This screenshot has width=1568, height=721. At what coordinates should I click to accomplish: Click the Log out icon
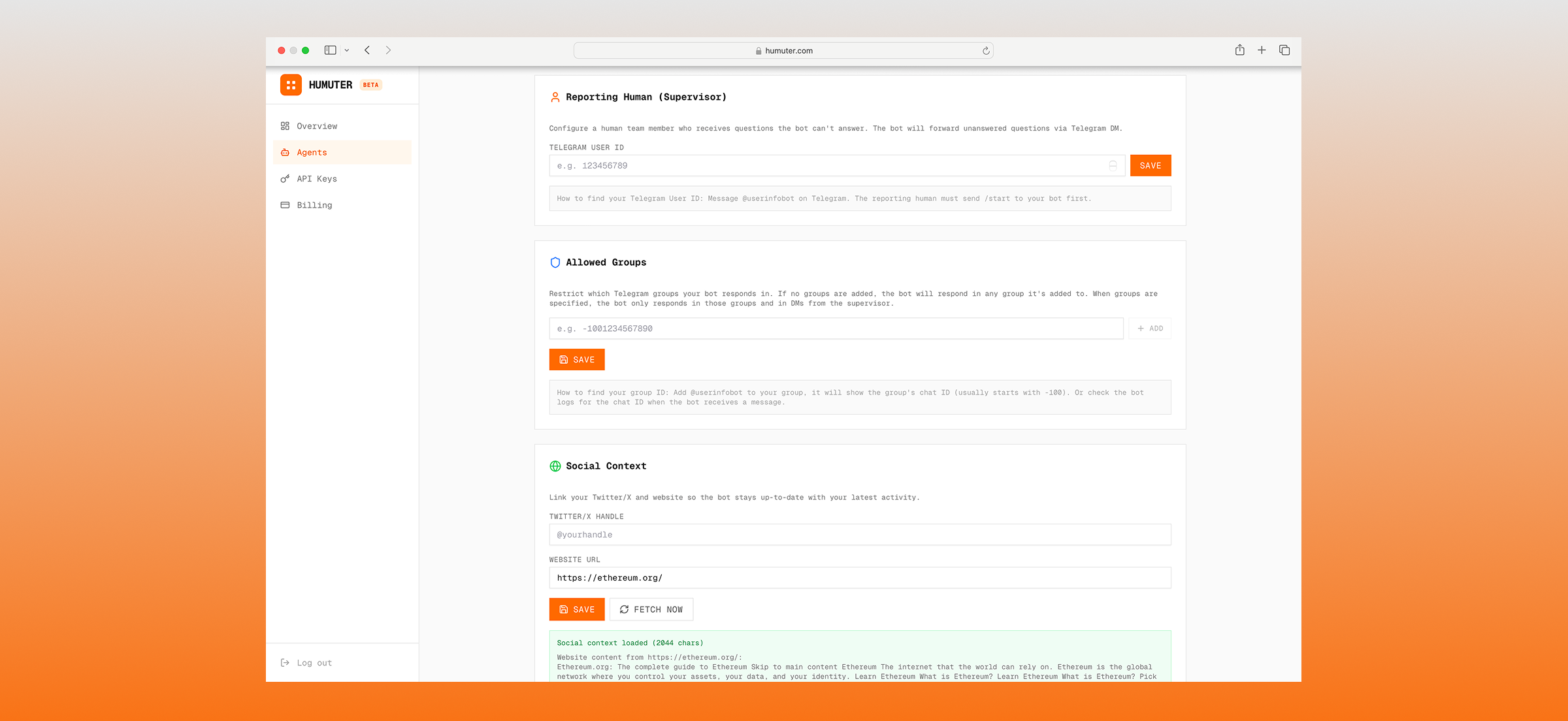pos(285,663)
